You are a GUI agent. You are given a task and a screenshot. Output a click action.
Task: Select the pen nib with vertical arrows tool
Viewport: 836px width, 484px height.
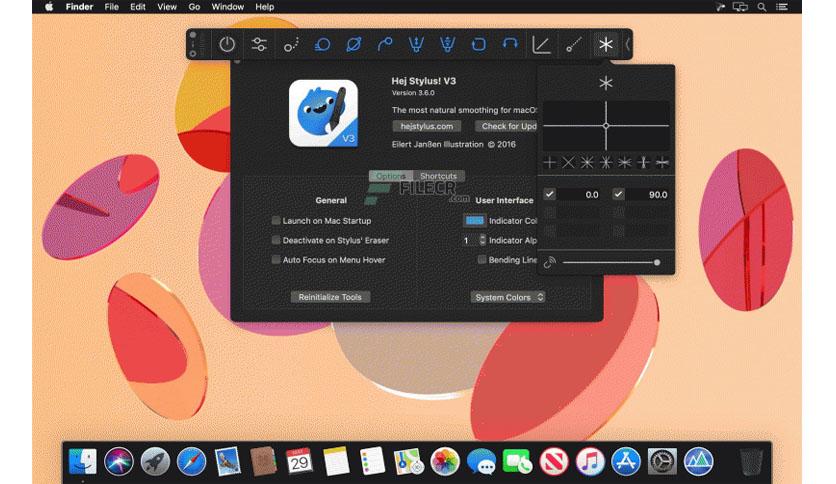pyautogui.click(x=416, y=44)
